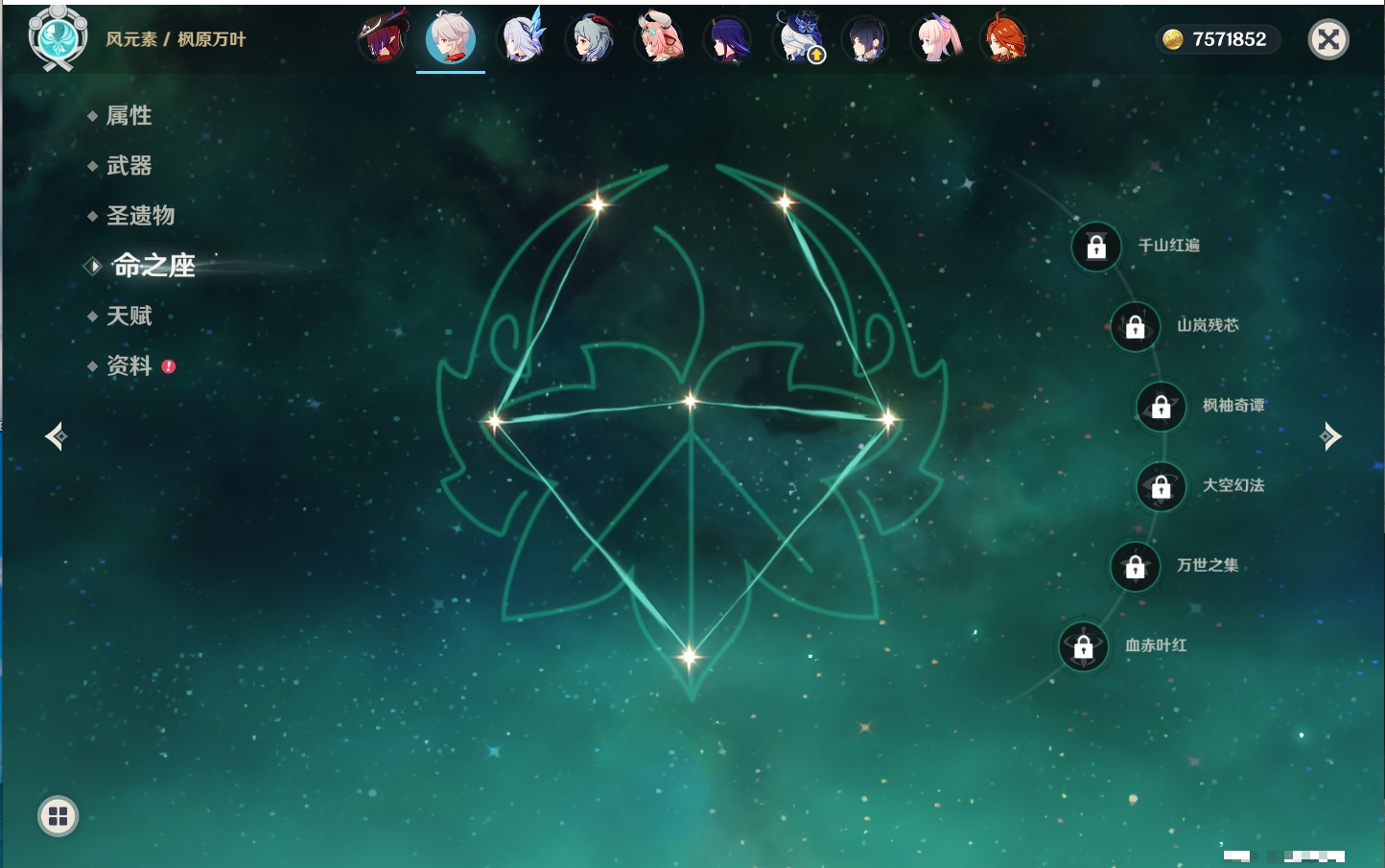Go to the next character with the right arrow
This screenshot has width=1385, height=868.
coord(1330,436)
